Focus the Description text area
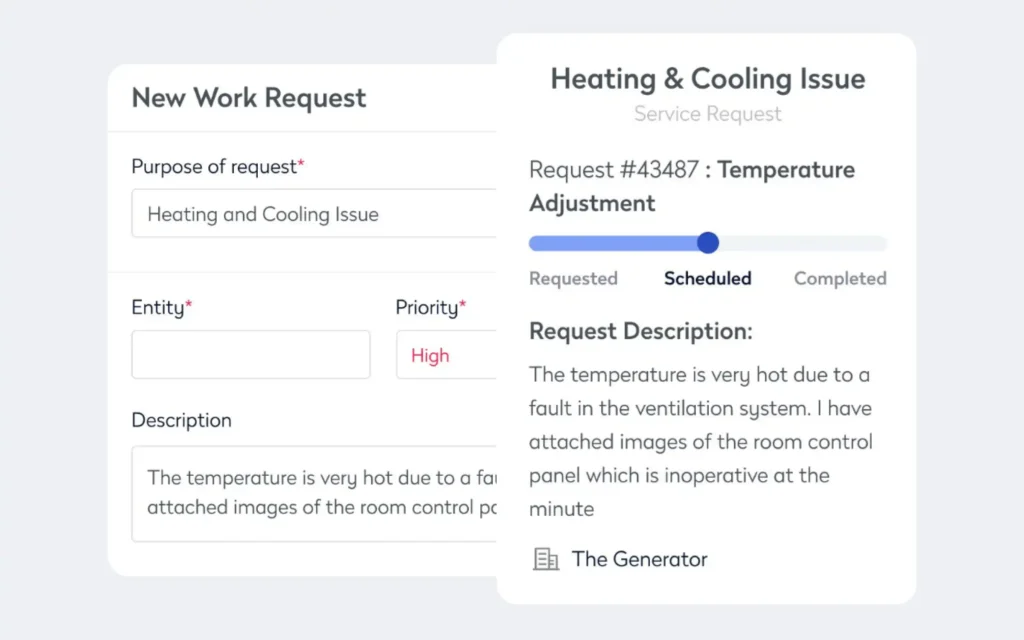 pos(314,493)
